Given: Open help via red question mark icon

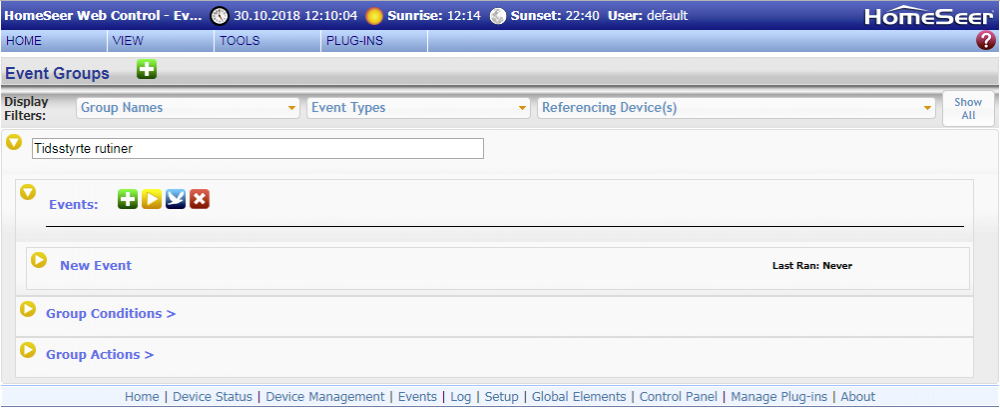Looking at the screenshot, I should tap(985, 41).
